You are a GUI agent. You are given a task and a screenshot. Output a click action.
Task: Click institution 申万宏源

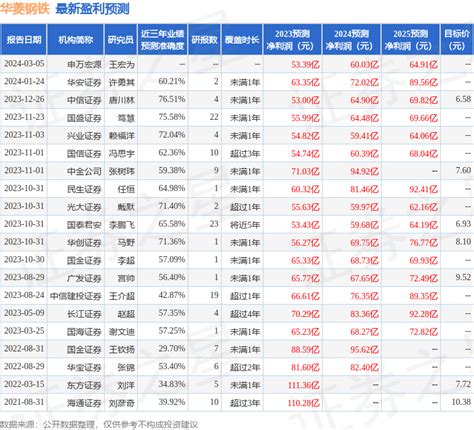click(84, 64)
